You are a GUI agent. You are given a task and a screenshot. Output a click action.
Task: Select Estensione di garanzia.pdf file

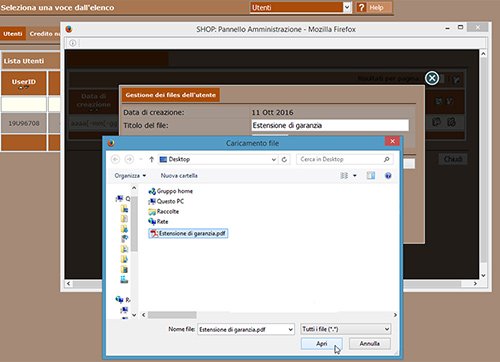pyautogui.click(x=188, y=233)
